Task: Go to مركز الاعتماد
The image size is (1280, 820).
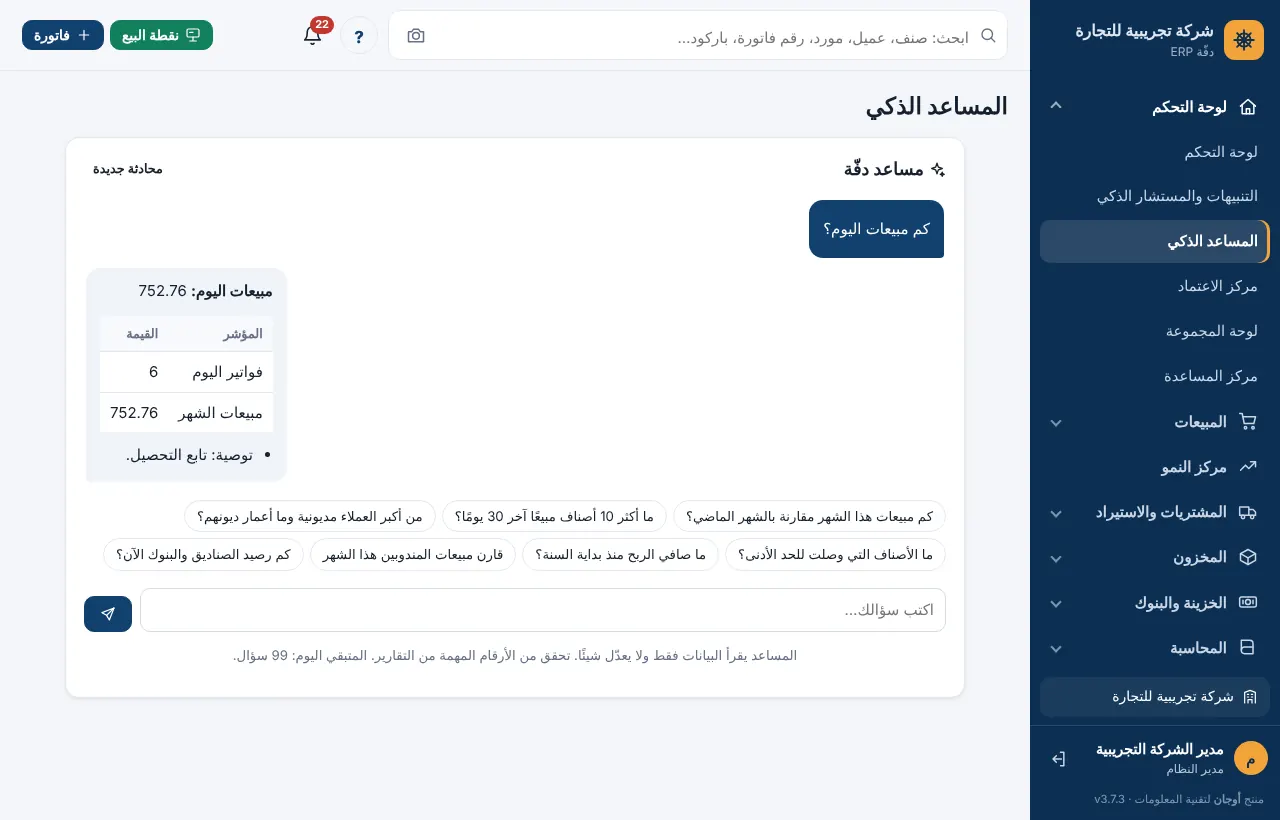Action: pyautogui.click(x=1155, y=287)
